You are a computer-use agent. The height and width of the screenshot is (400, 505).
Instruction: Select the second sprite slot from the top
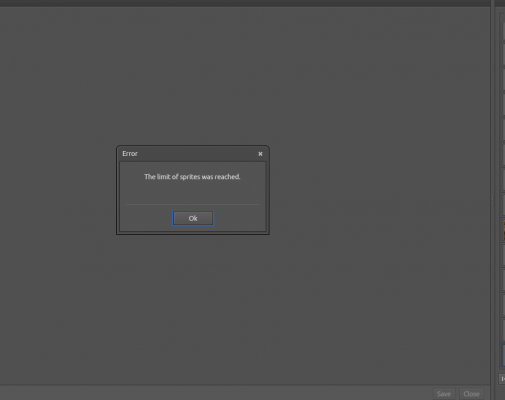tap(503, 54)
